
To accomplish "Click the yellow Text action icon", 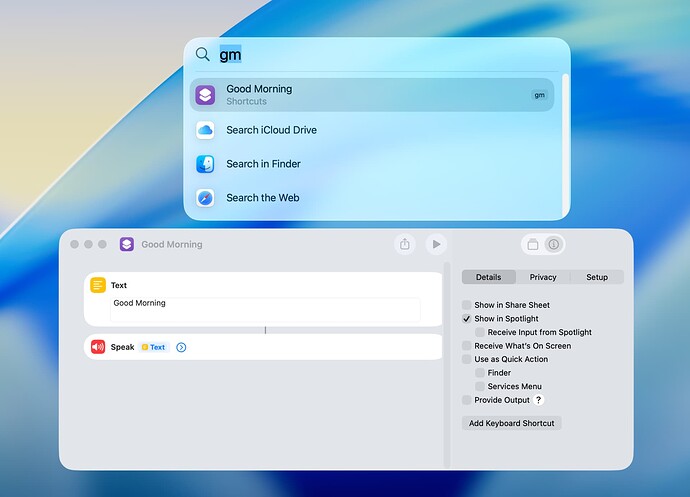I will click(98, 285).
